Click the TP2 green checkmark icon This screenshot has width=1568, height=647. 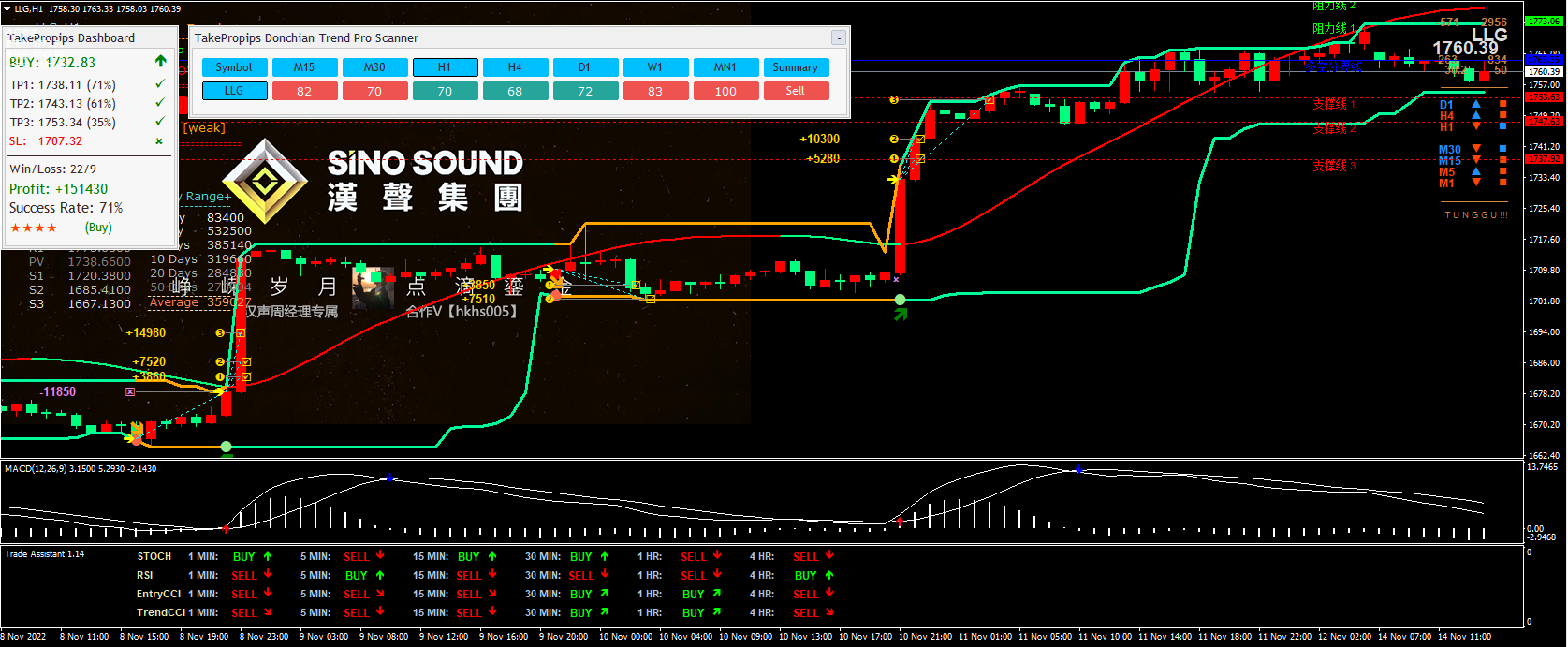pyautogui.click(x=160, y=103)
